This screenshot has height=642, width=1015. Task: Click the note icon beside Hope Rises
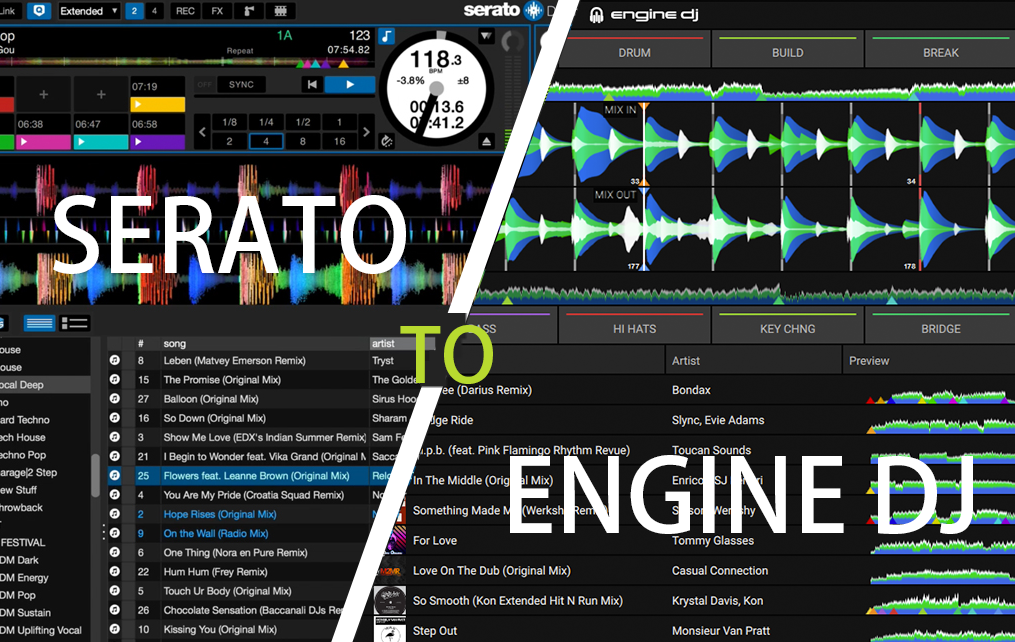115,514
